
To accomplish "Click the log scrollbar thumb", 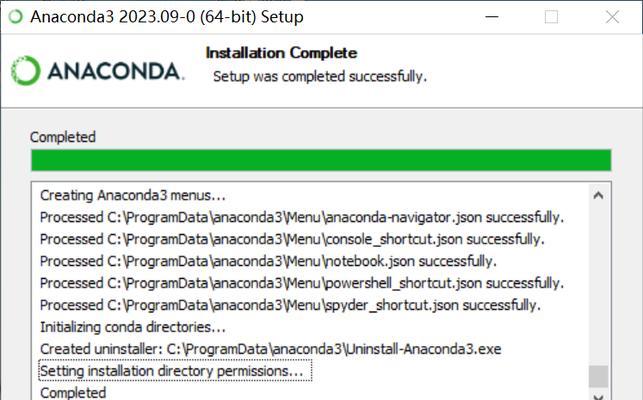I will point(598,377).
